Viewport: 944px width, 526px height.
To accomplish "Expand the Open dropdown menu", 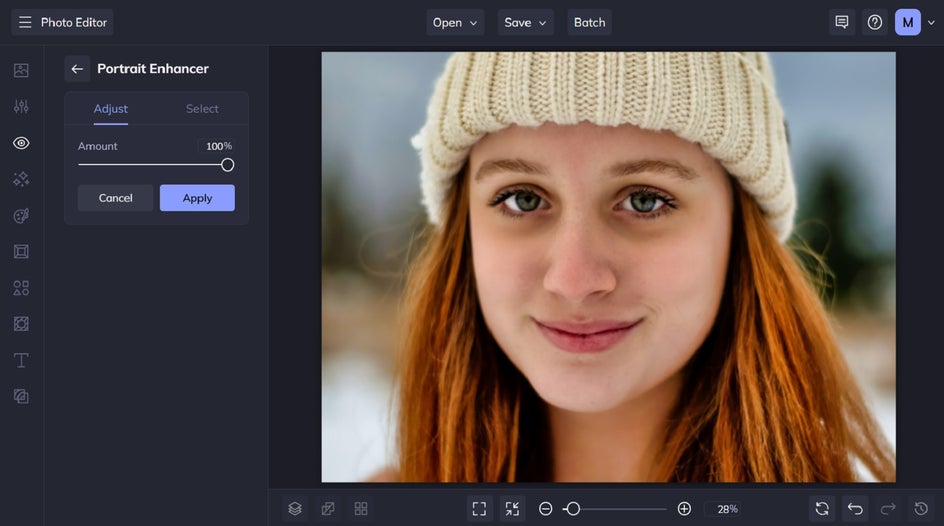I will 455,22.
